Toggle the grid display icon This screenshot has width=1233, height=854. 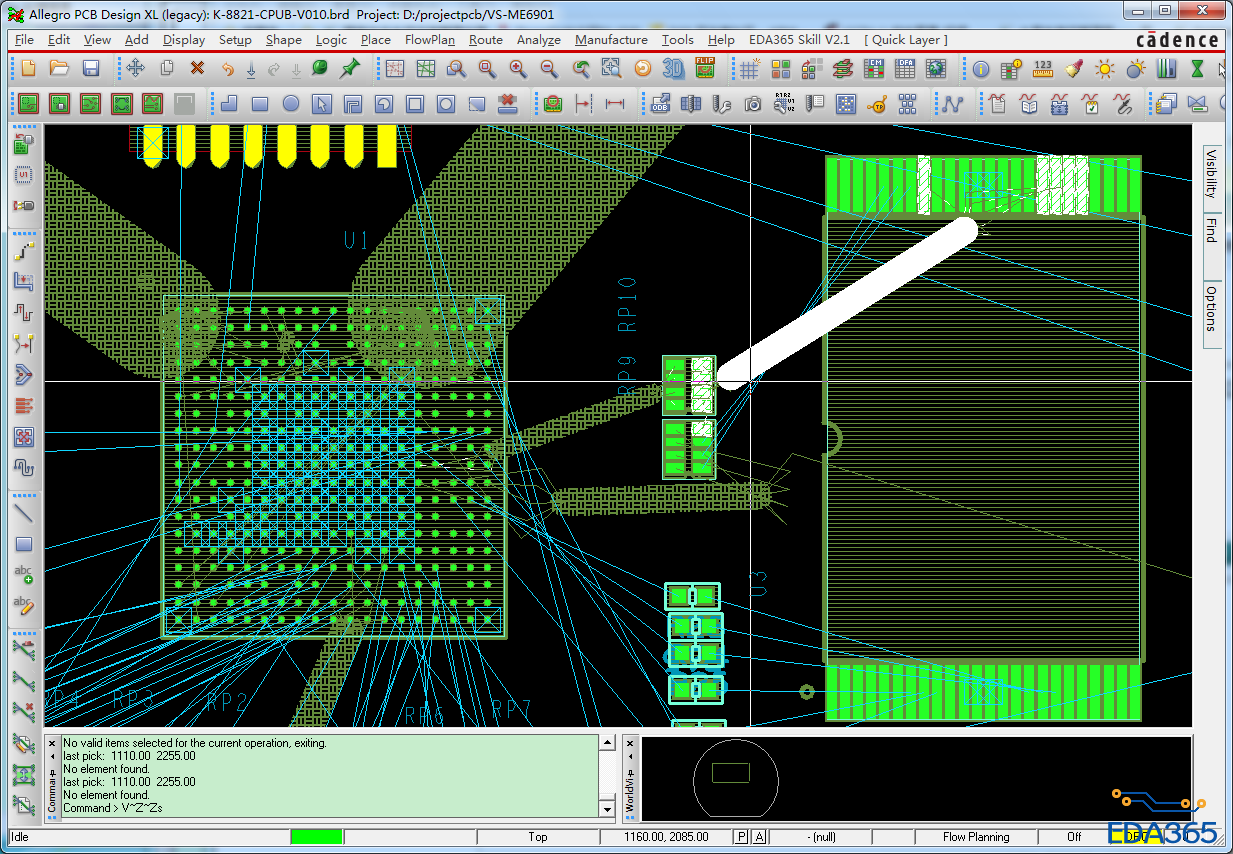pyautogui.click(x=749, y=69)
